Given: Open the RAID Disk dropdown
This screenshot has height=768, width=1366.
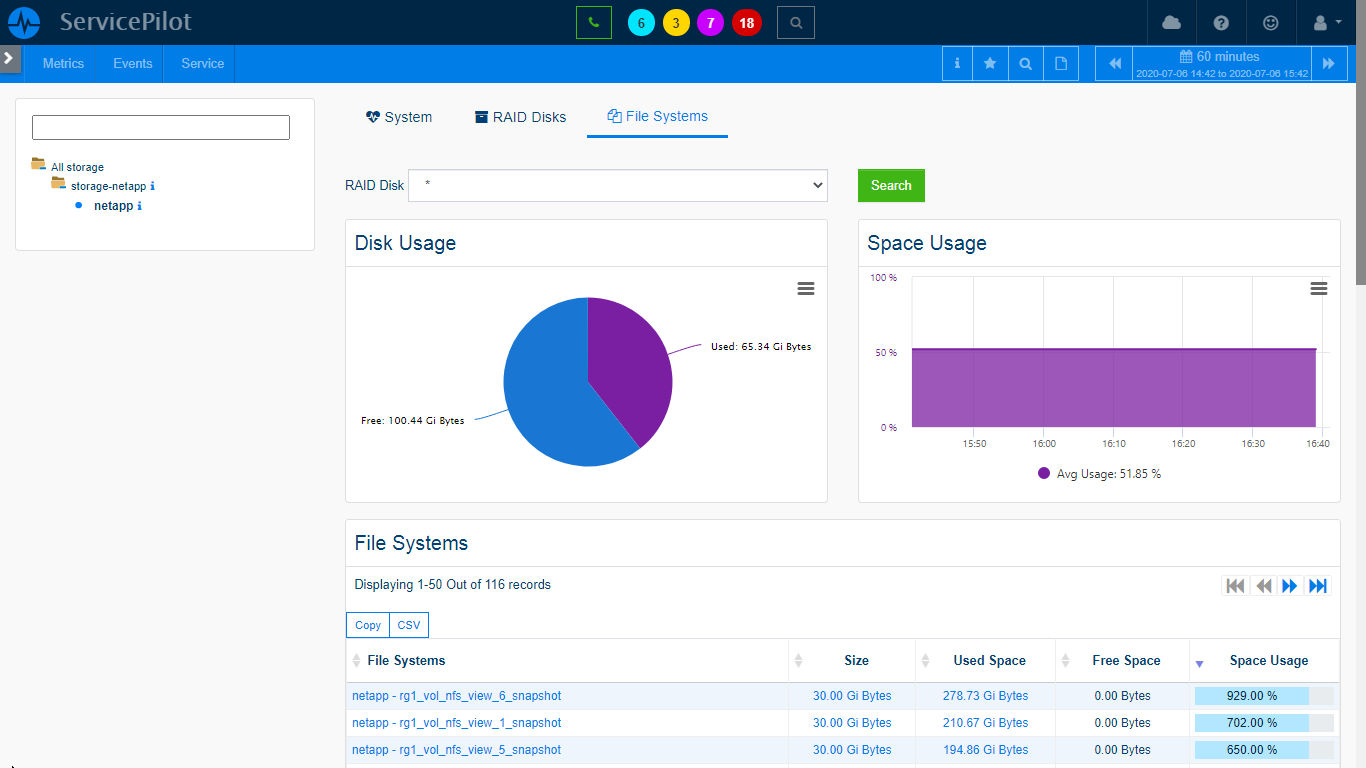Looking at the screenshot, I should pyautogui.click(x=618, y=185).
